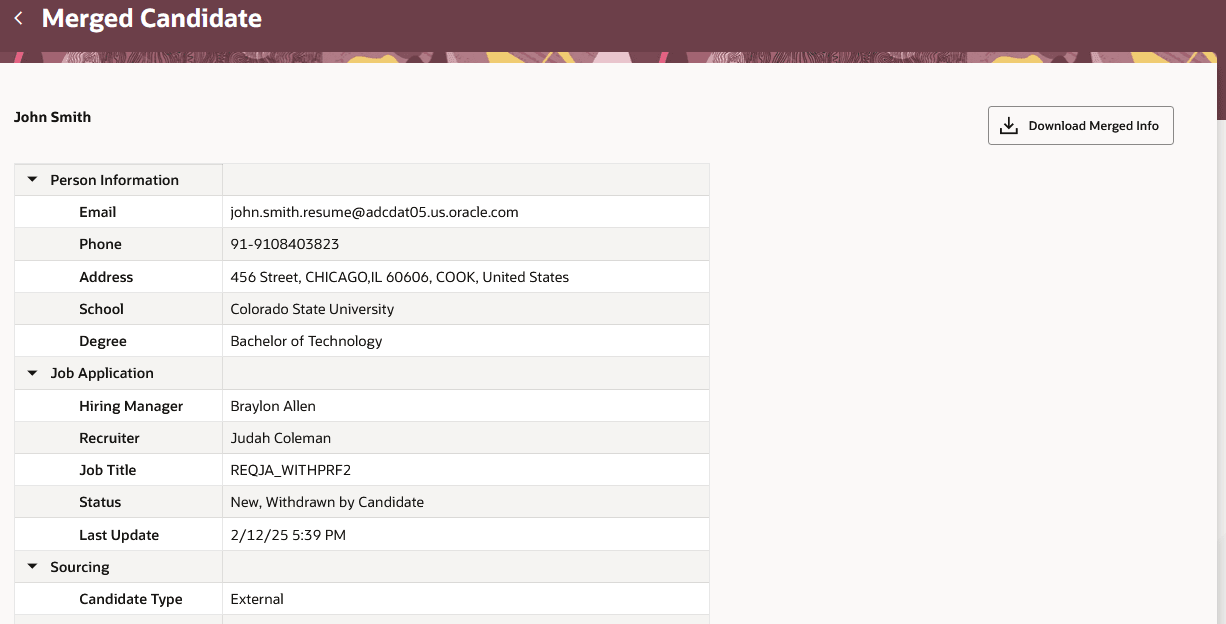Select Colorado State University value
This screenshot has height=624, width=1226.
coord(312,309)
